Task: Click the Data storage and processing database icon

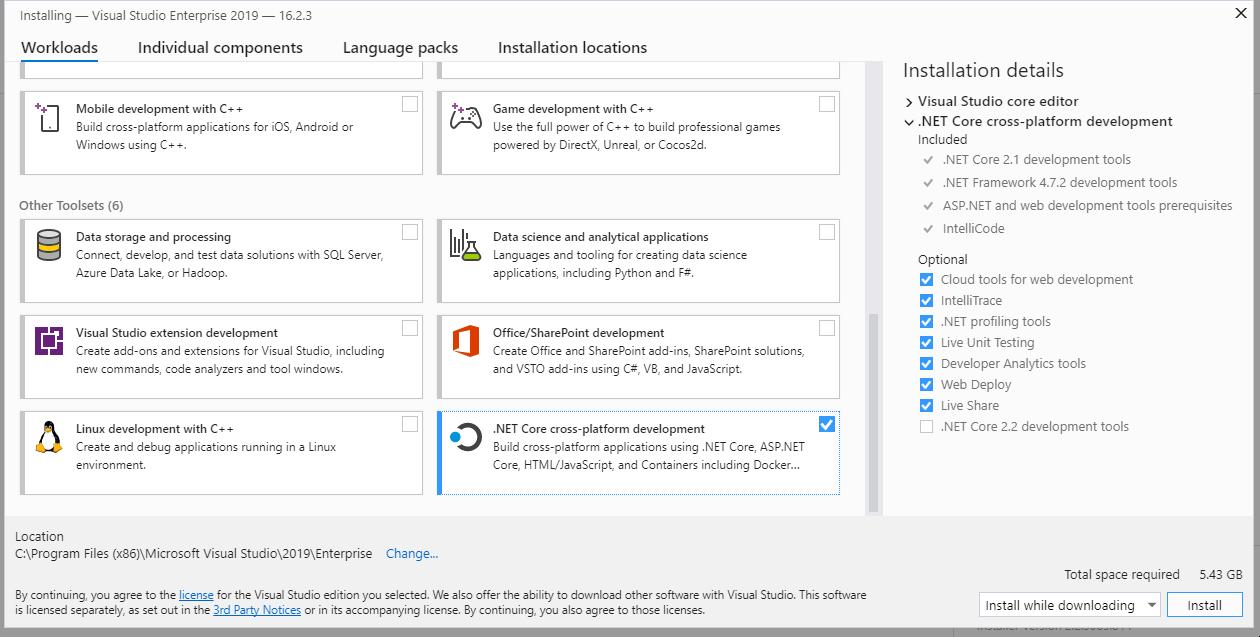Action: (x=48, y=245)
